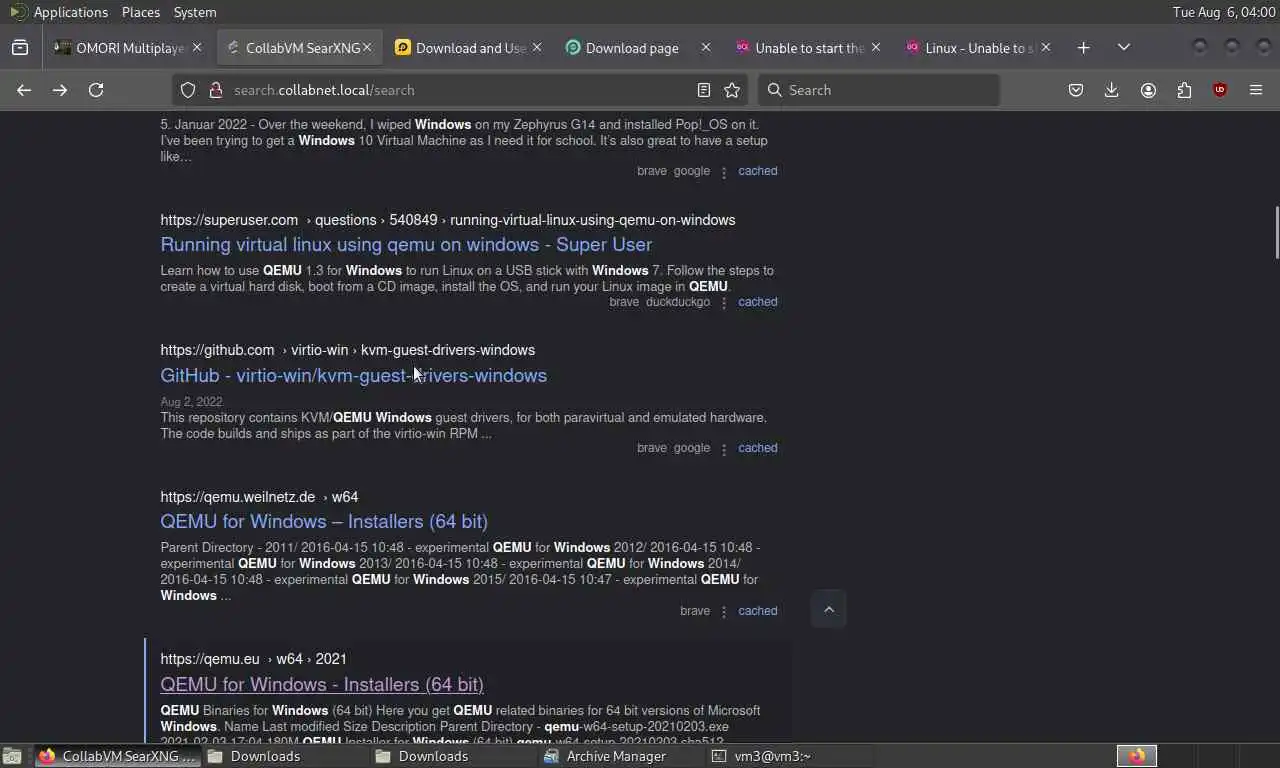The width and height of the screenshot is (1280, 768).
Task: Click the Aug 2, 2022 date text
Action: (192, 402)
